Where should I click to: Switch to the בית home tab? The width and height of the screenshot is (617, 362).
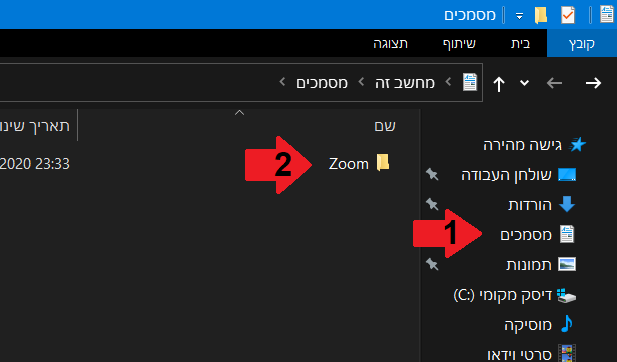point(520,43)
